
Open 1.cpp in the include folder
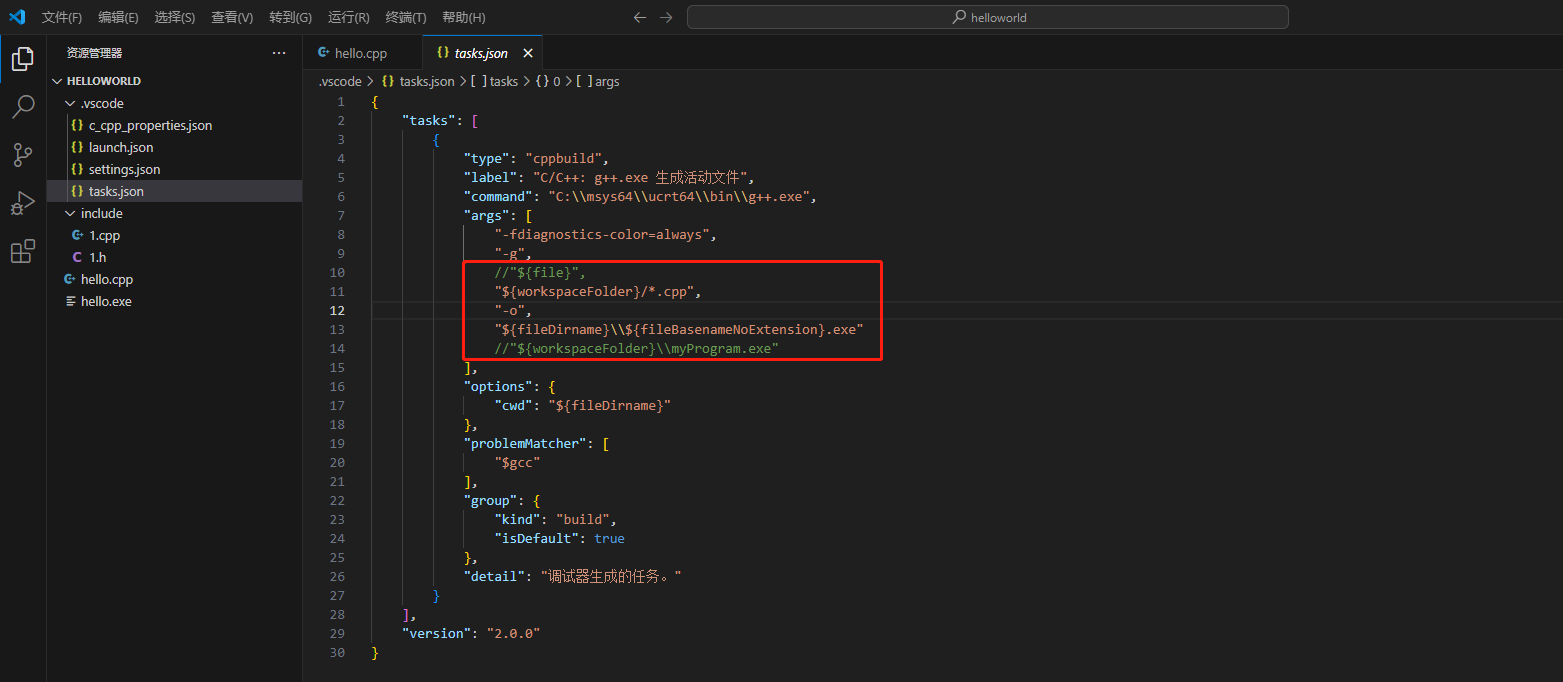click(x=175, y=235)
